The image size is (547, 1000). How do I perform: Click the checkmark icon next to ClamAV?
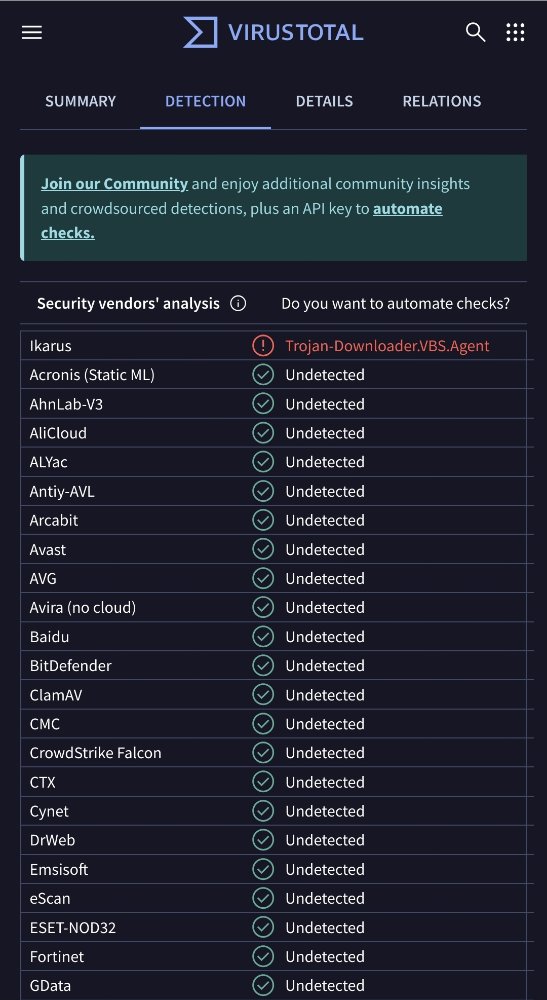[263, 695]
